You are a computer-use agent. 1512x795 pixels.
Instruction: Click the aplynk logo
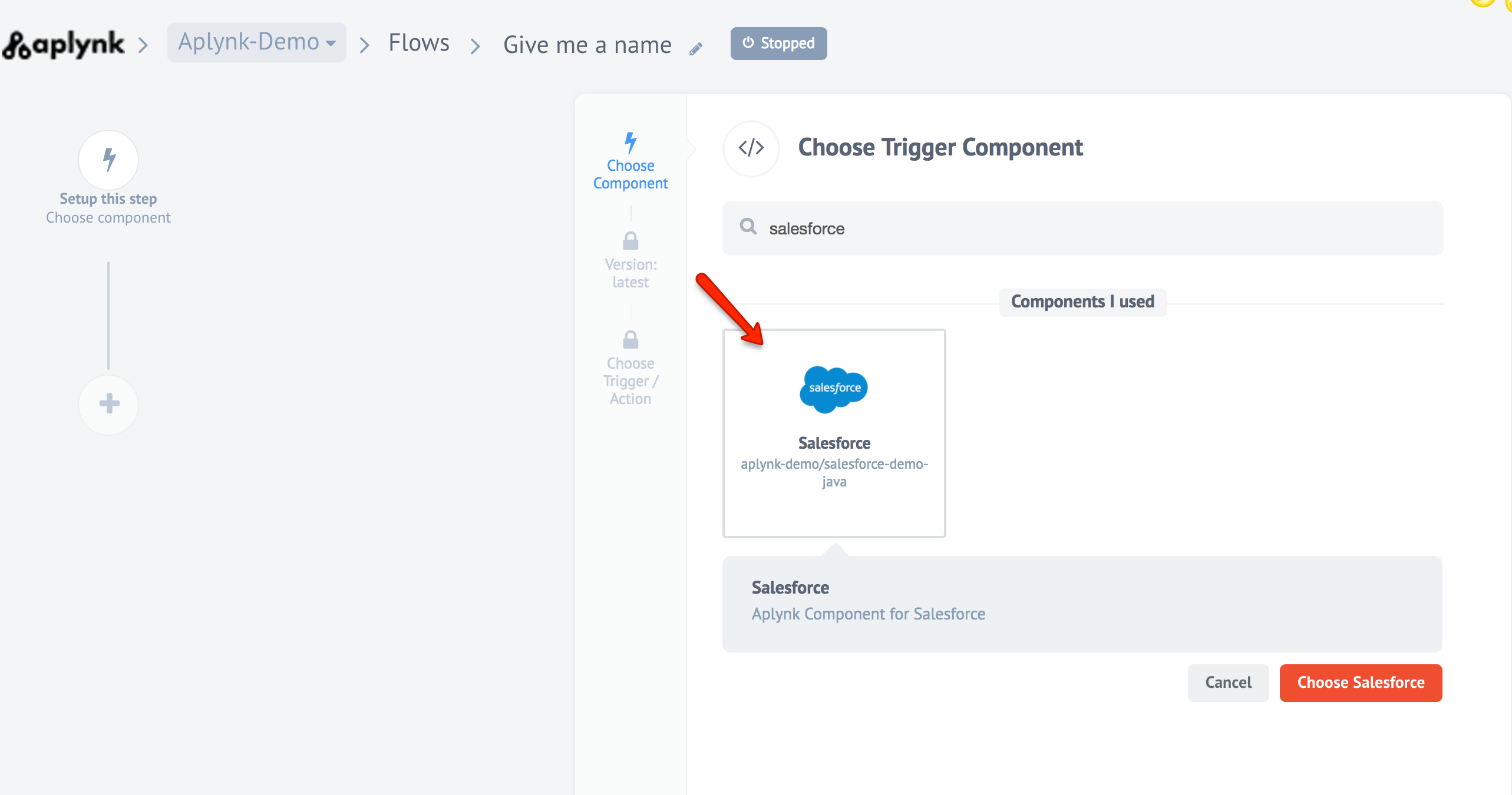[x=64, y=45]
